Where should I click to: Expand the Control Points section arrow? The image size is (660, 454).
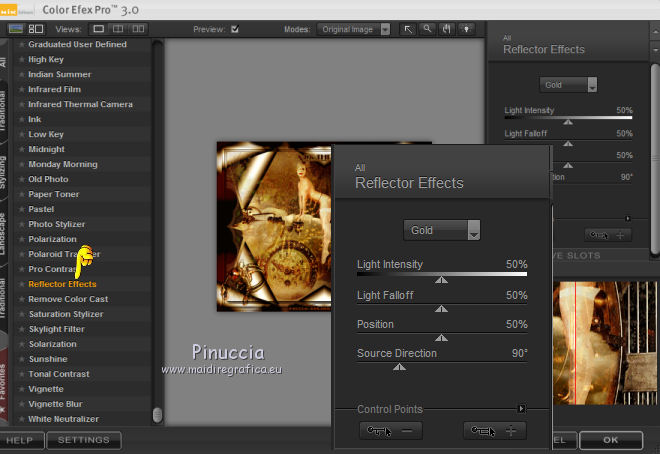521,409
